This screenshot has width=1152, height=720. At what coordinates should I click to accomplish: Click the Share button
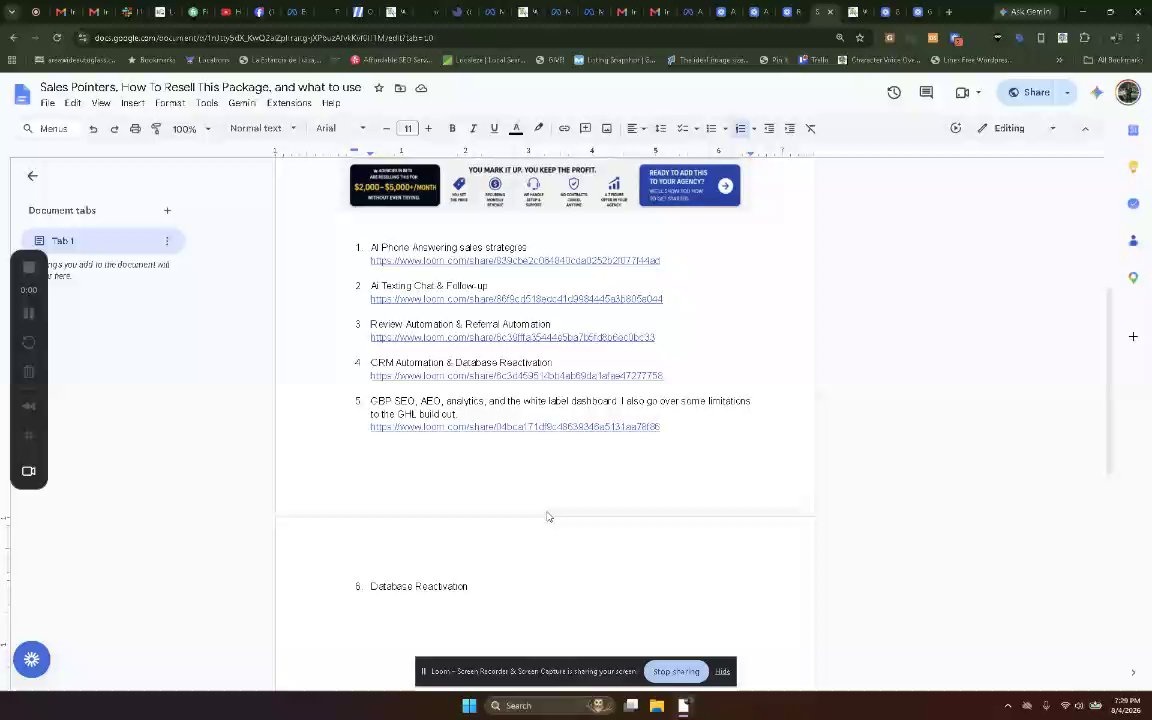pos(1029,93)
